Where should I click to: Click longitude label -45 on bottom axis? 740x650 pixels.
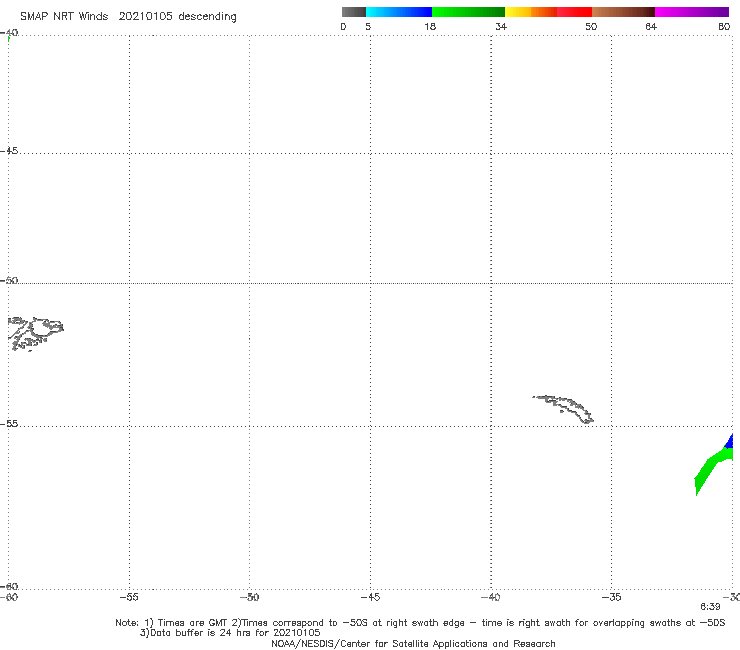coord(370,597)
